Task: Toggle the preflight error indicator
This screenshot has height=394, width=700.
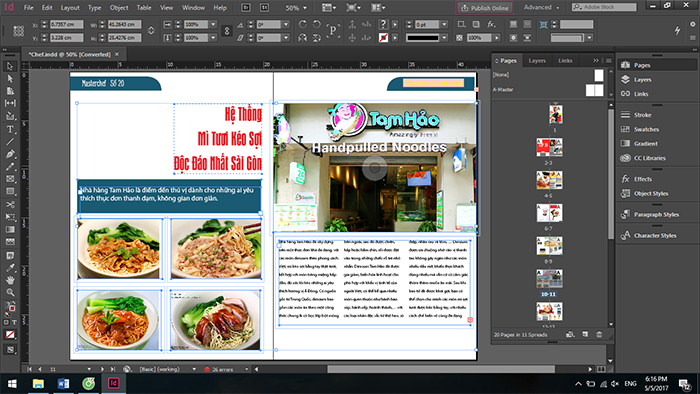Action: pos(207,369)
